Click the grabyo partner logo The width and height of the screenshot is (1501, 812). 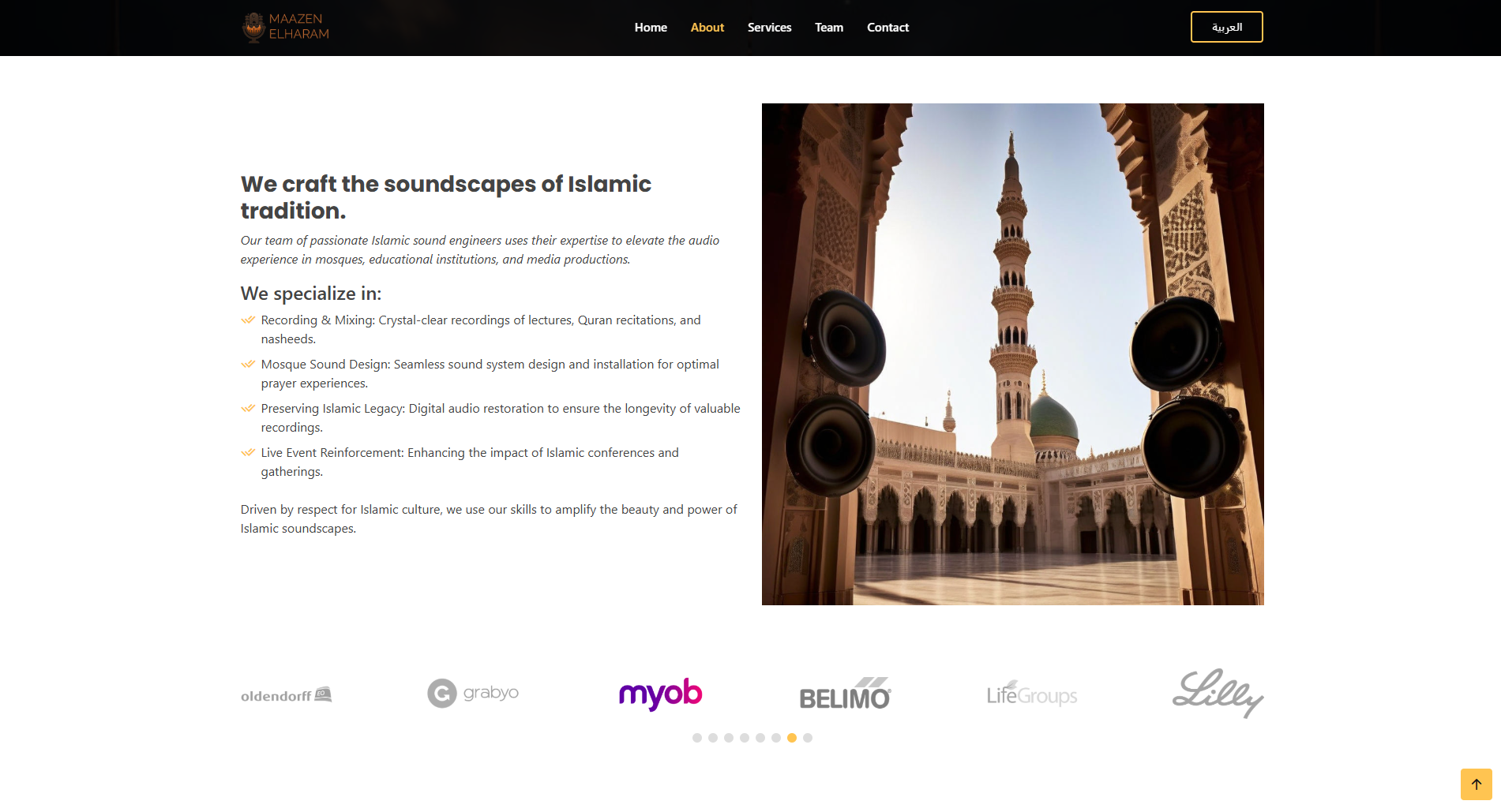pos(473,694)
